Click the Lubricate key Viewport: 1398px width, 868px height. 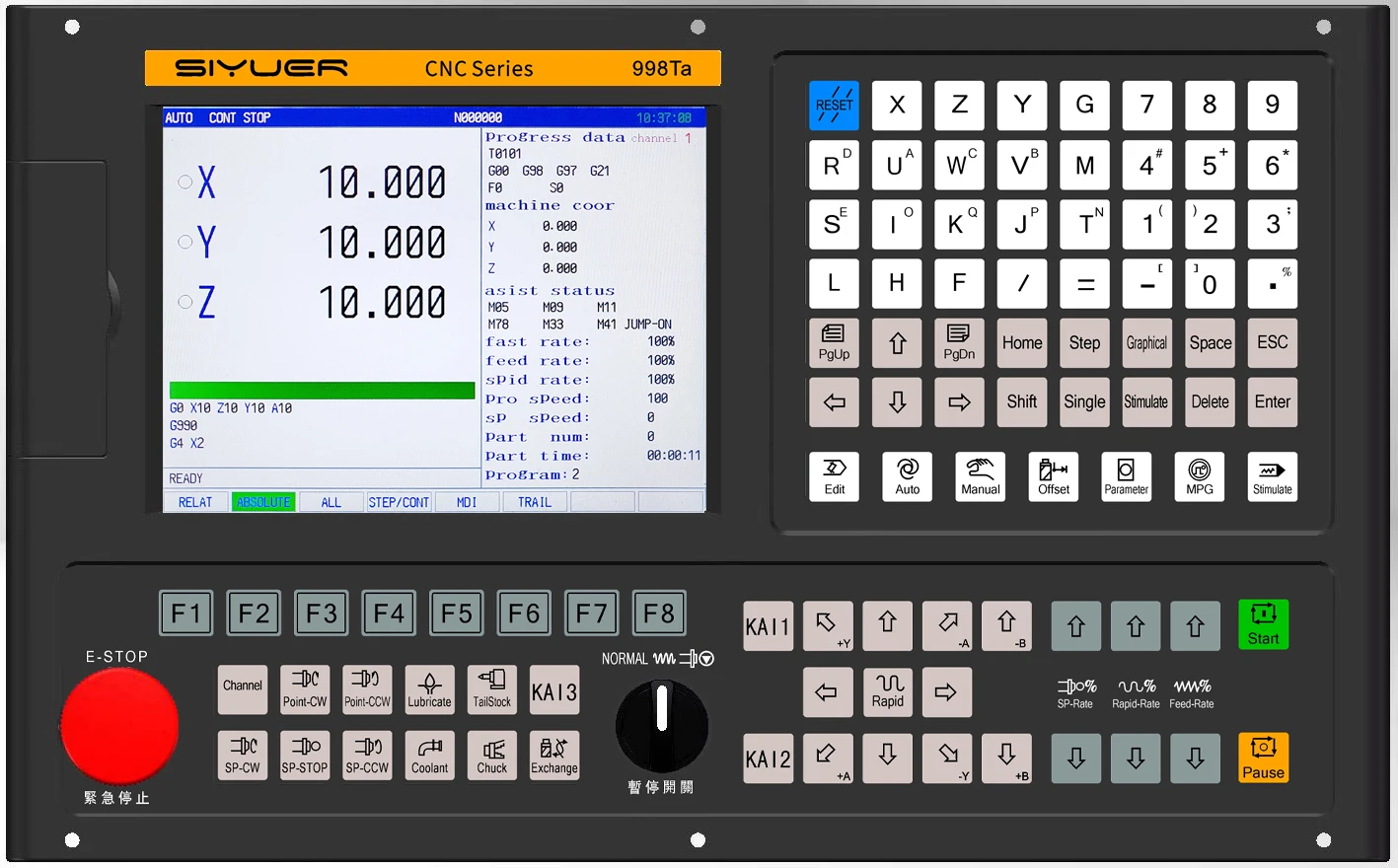pos(430,689)
